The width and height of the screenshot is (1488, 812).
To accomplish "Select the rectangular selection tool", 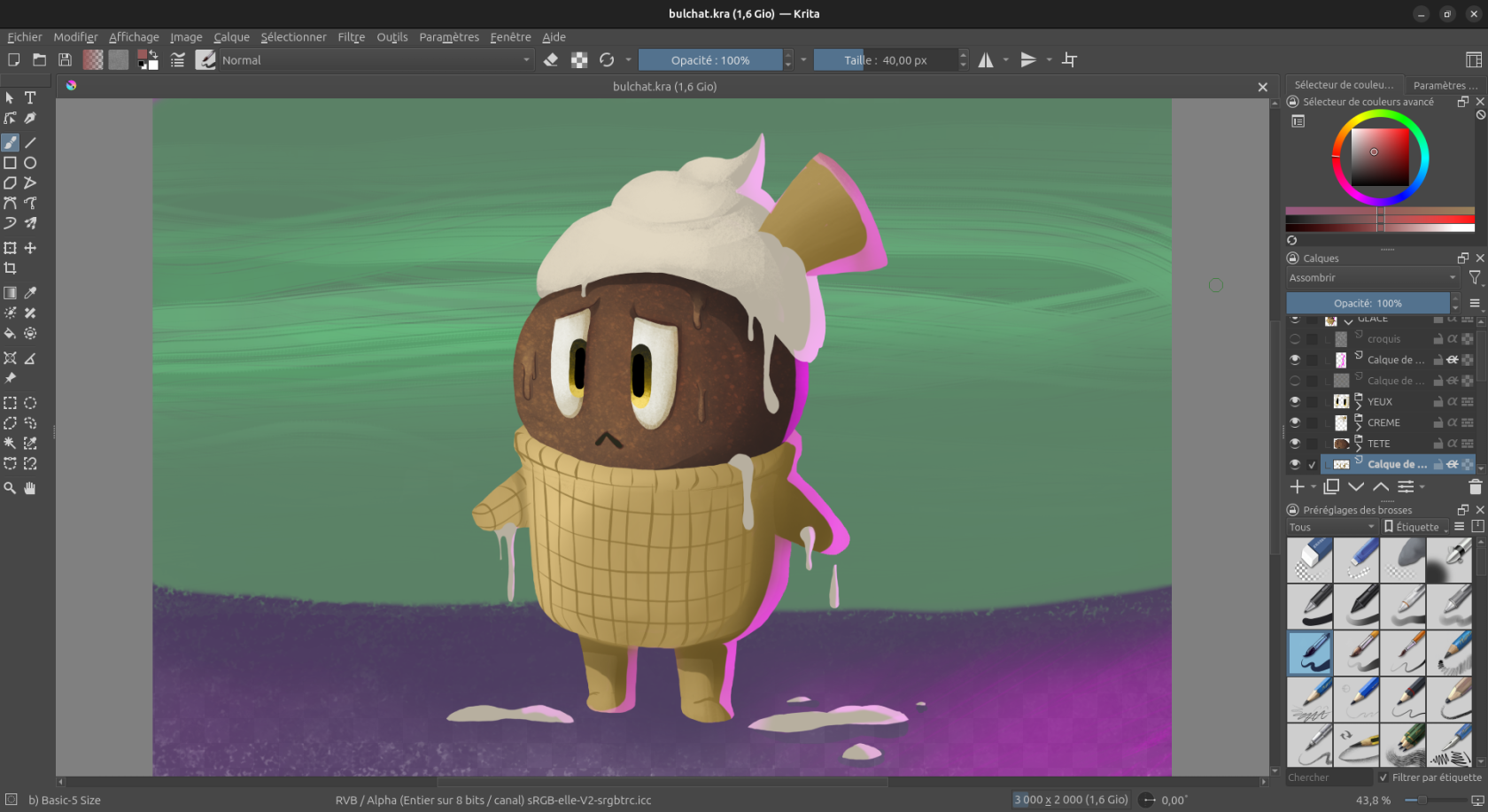I will [x=10, y=403].
